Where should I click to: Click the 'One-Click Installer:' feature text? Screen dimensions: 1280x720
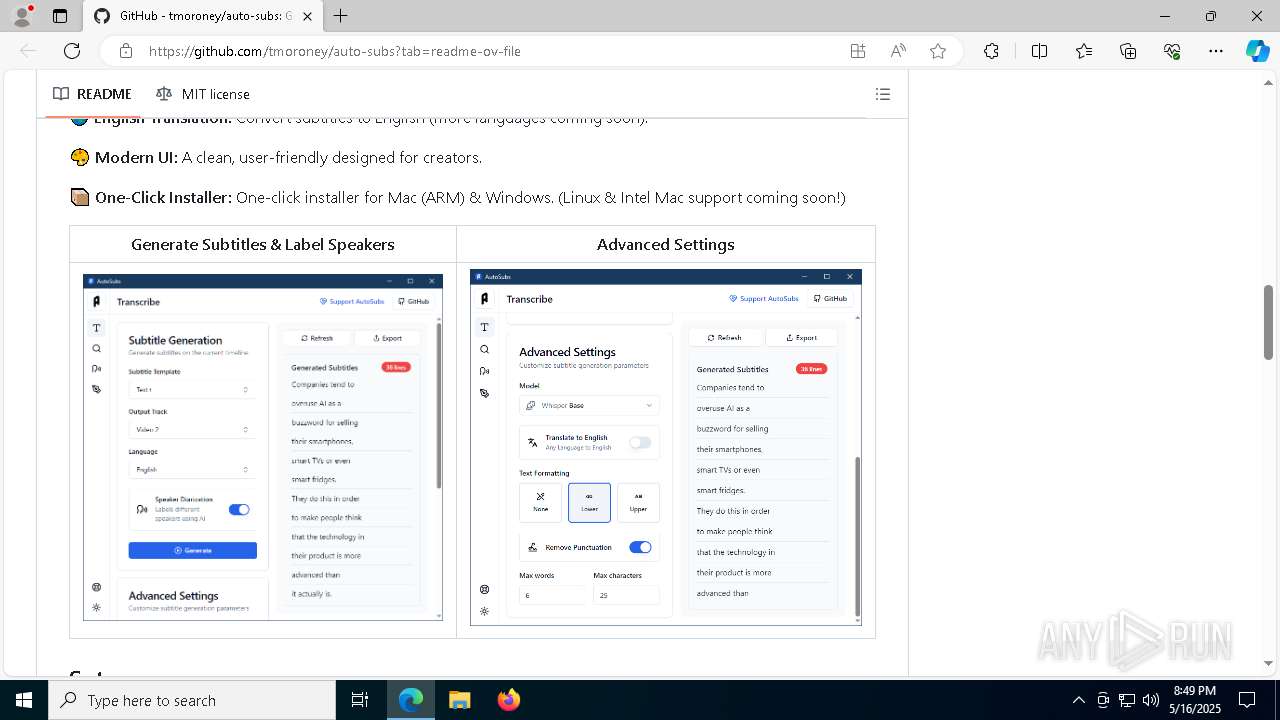coord(163,198)
